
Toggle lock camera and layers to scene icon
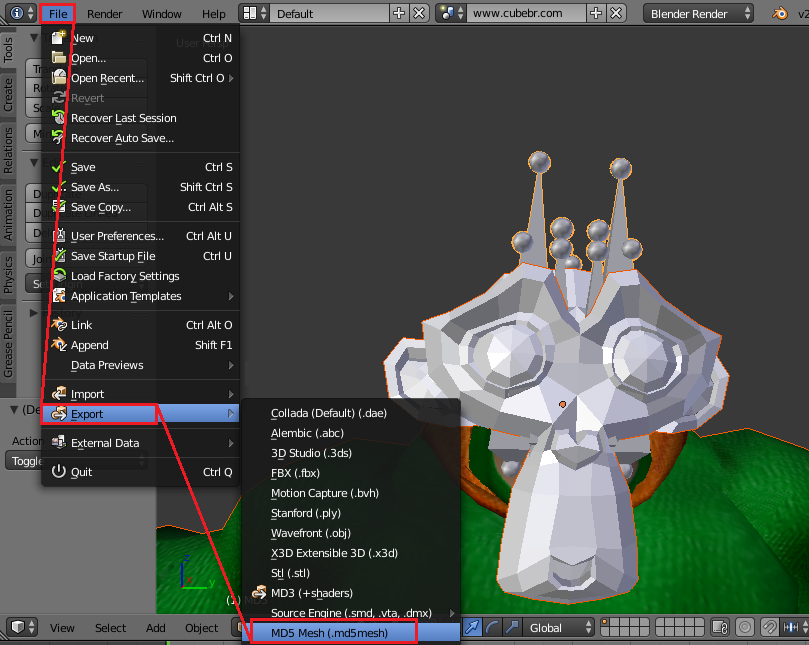pos(720,627)
